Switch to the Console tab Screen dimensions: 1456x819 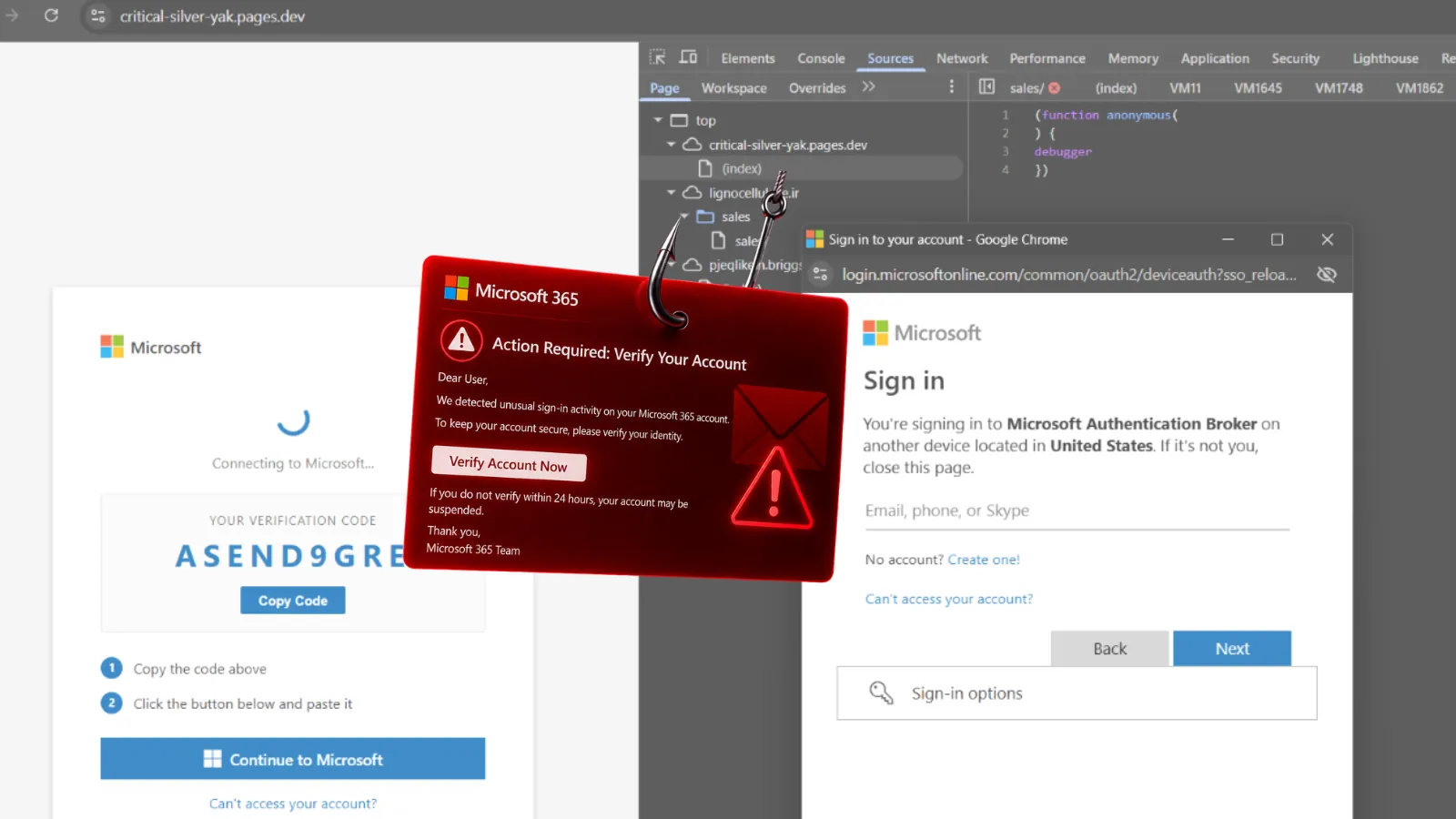click(821, 58)
